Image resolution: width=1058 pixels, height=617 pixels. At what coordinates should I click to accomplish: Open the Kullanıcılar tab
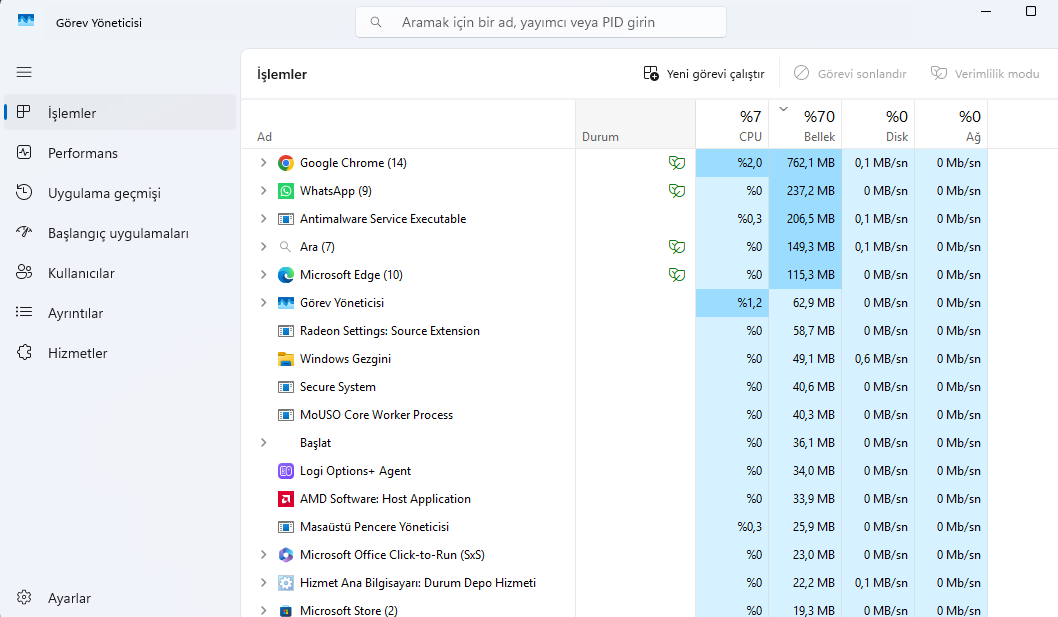tap(120, 273)
